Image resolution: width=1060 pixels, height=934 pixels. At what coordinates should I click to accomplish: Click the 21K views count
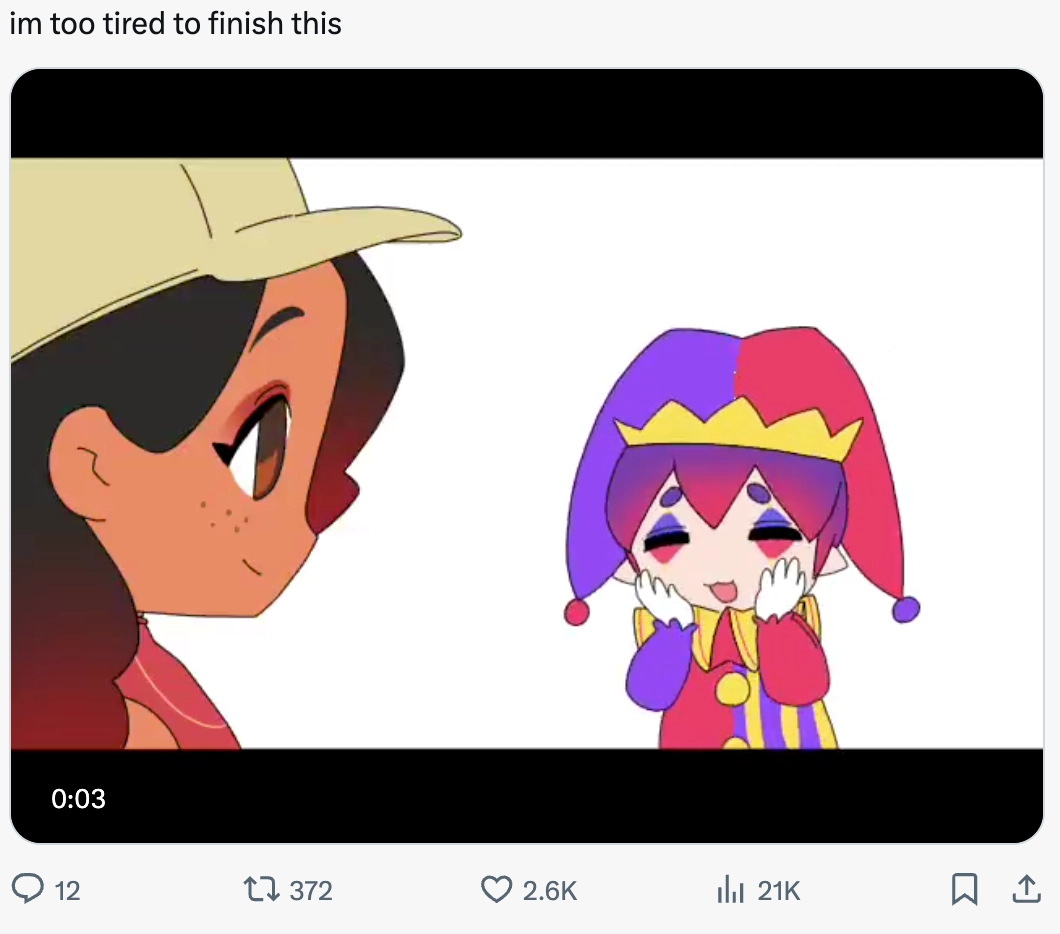coord(778,890)
